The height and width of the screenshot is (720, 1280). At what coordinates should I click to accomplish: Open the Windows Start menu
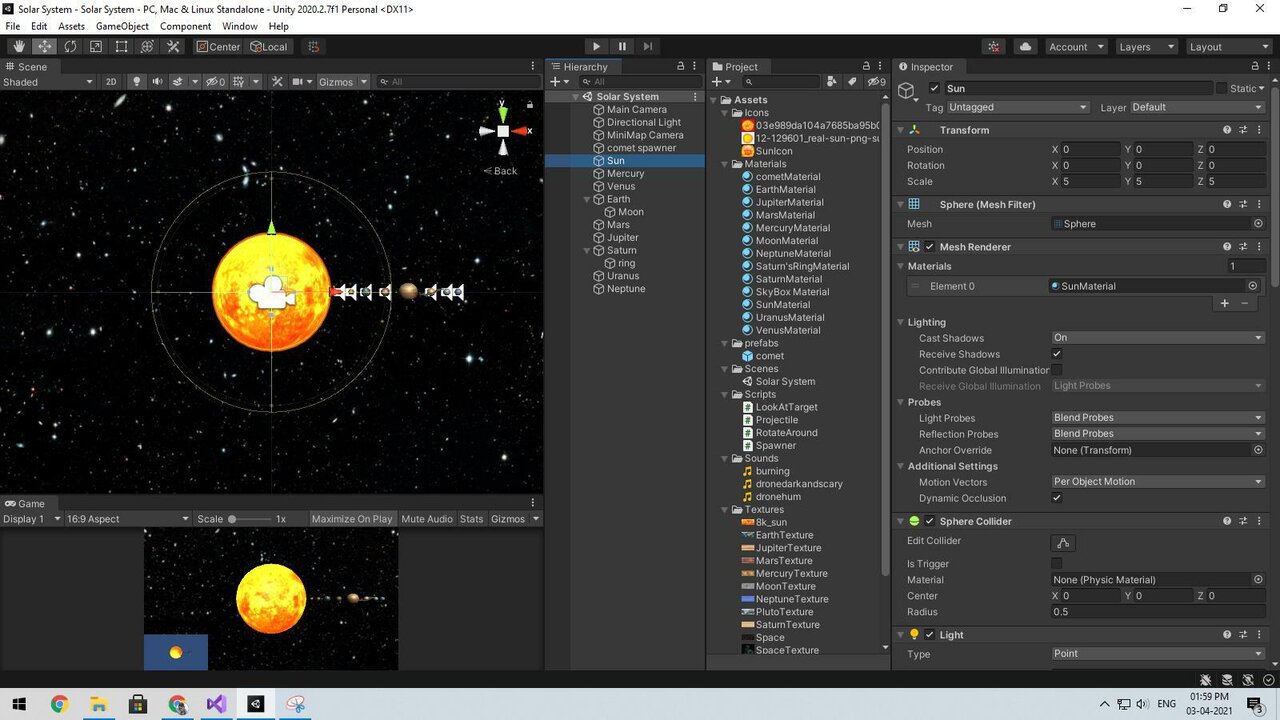click(19, 704)
